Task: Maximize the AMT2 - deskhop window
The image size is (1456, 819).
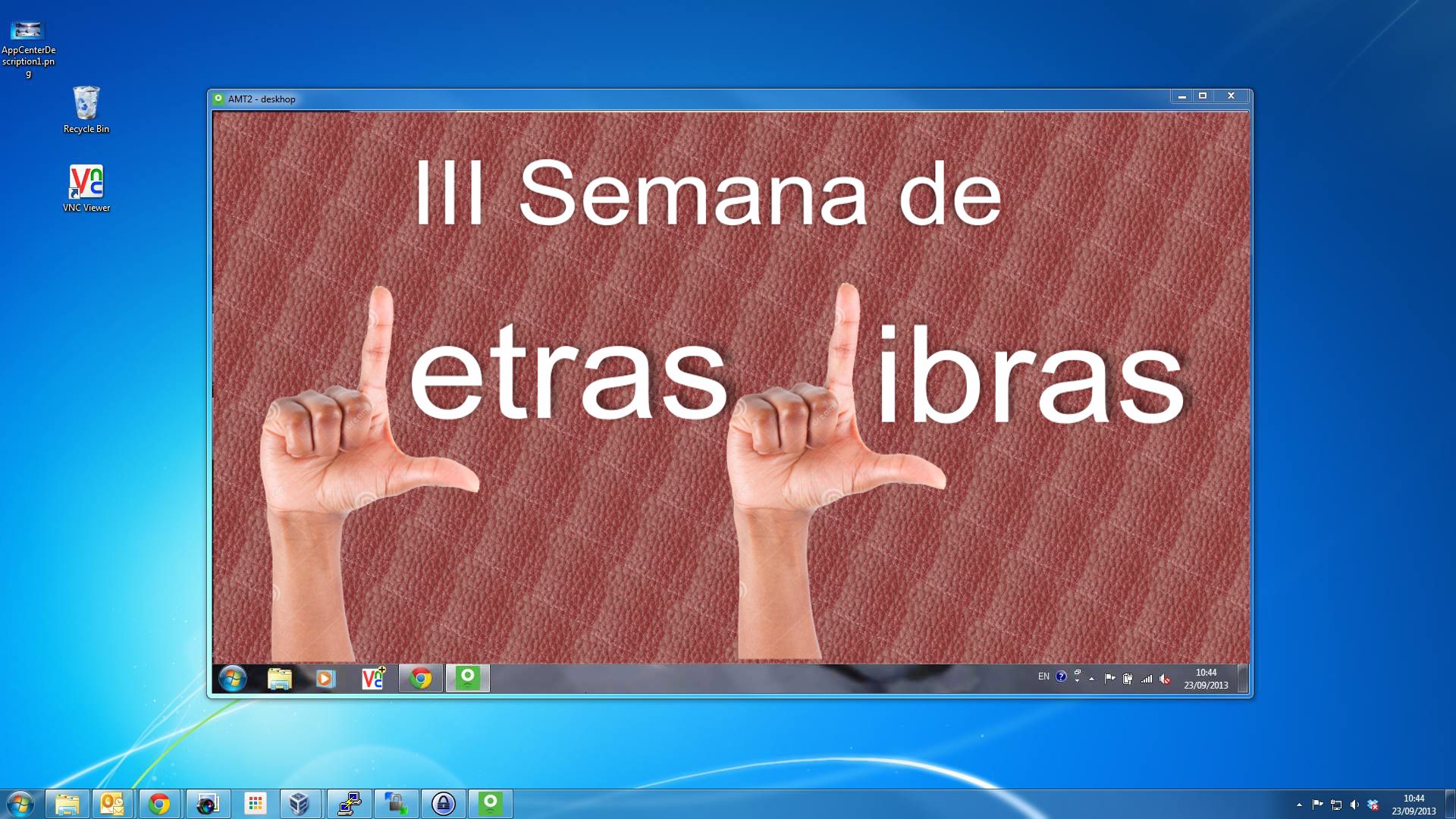Action: [x=1203, y=96]
